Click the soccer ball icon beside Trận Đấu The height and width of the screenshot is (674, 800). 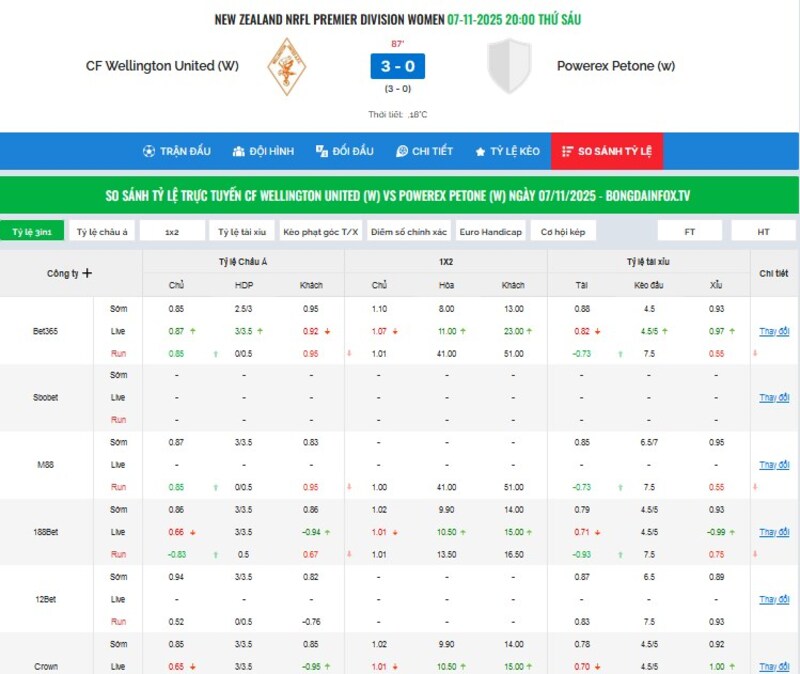point(149,151)
